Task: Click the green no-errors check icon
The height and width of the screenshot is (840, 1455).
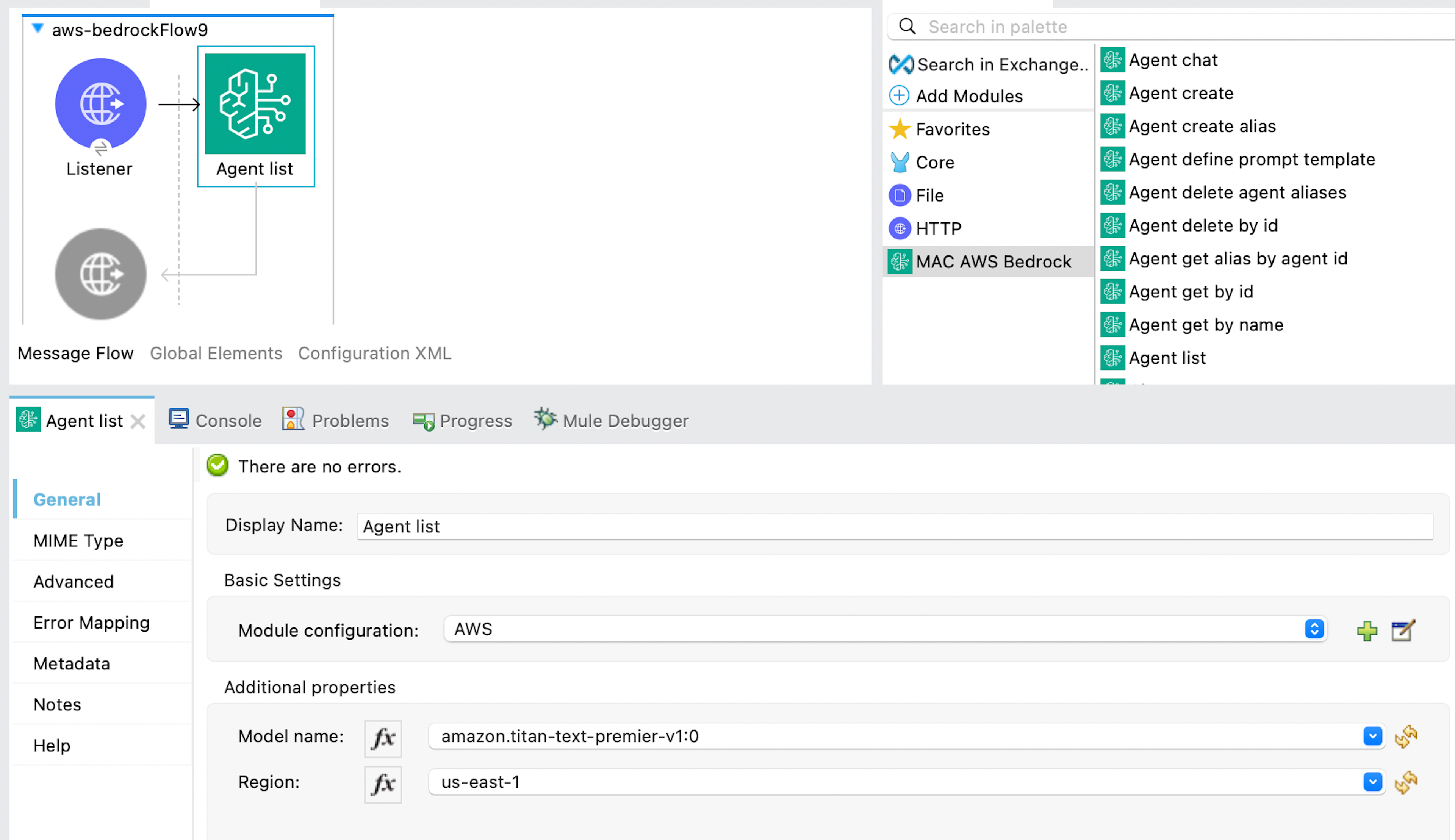Action: (x=217, y=466)
